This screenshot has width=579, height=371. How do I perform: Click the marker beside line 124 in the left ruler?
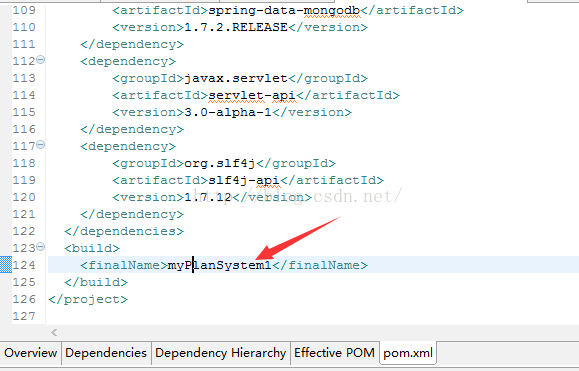tap(6, 265)
